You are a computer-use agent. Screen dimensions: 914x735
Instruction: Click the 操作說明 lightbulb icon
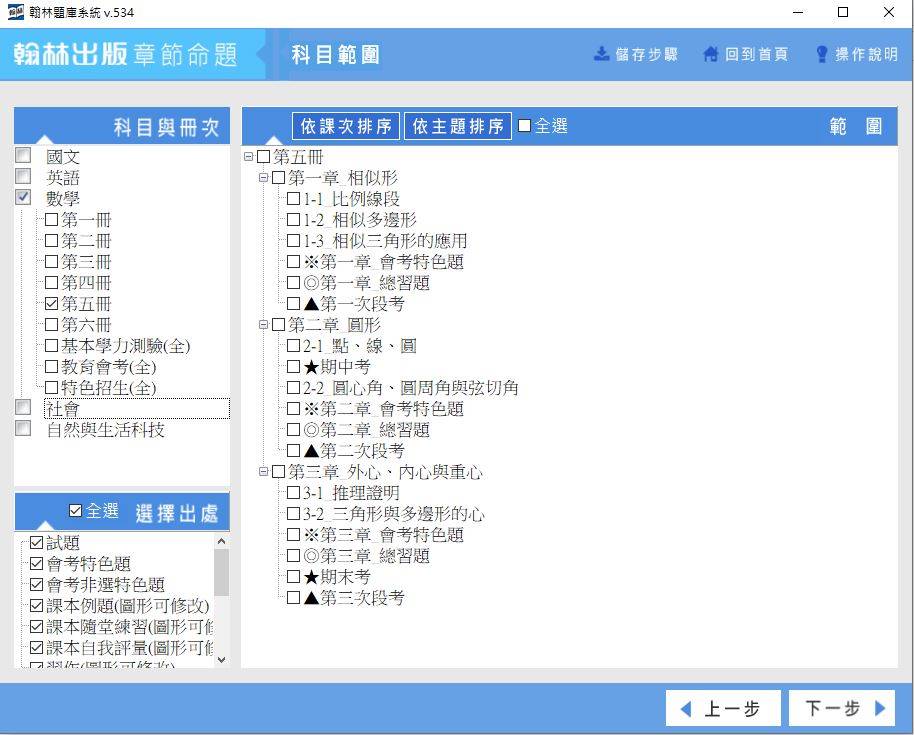click(x=822, y=54)
